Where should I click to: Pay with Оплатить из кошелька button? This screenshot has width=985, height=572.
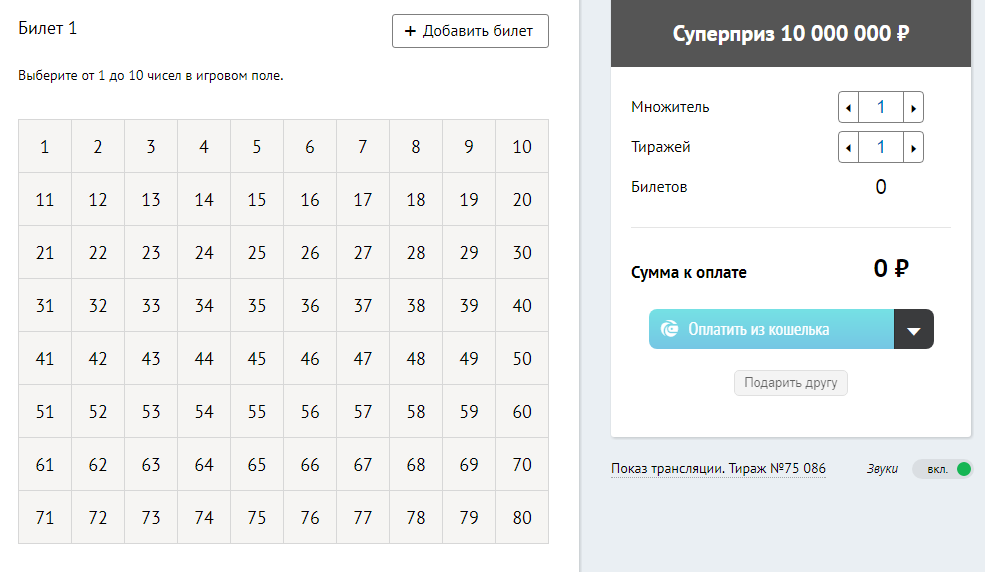tap(771, 329)
